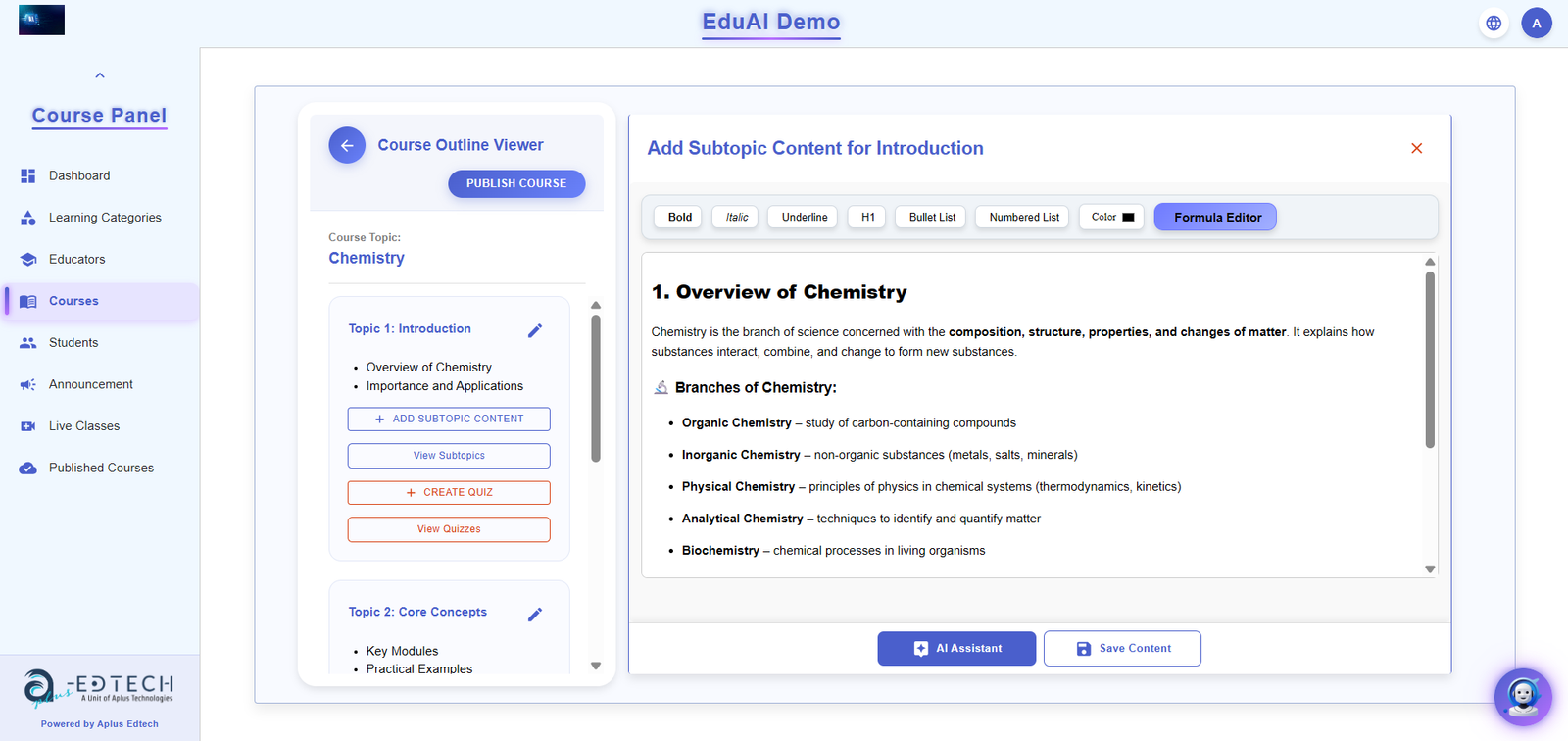
Task: Click the back arrow in Course Outline Viewer
Action: click(x=346, y=144)
